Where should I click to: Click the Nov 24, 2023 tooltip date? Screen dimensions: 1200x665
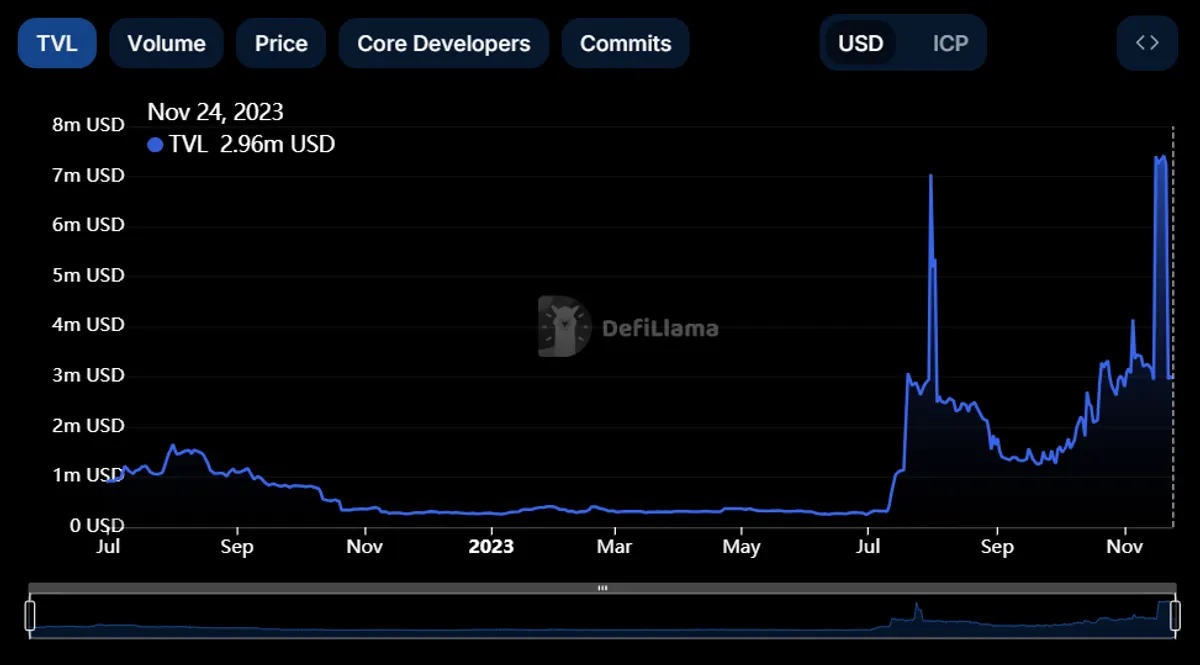click(215, 112)
